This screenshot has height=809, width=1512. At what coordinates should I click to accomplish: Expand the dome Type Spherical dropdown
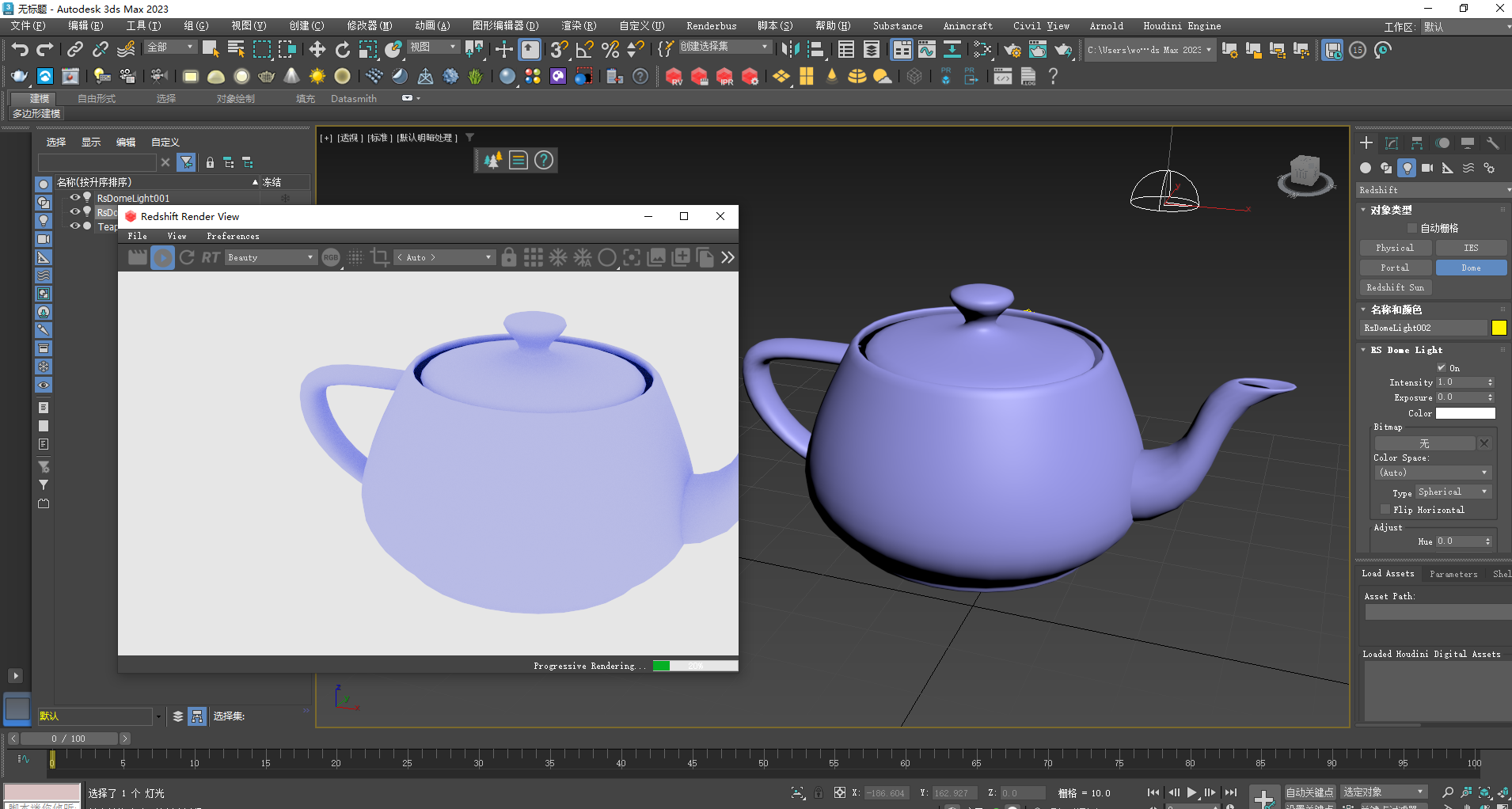tap(1453, 492)
